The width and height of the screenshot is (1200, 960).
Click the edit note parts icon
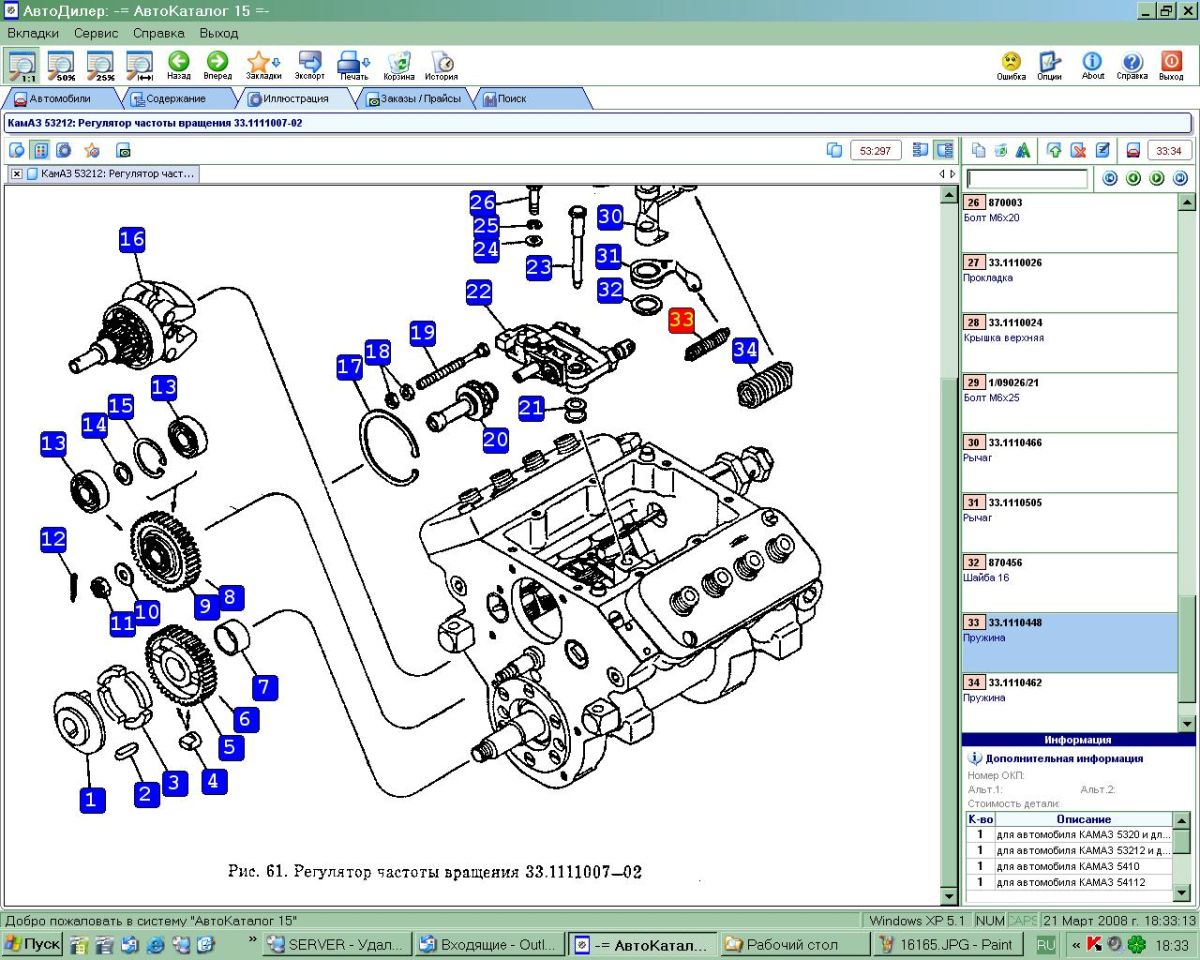click(1103, 150)
